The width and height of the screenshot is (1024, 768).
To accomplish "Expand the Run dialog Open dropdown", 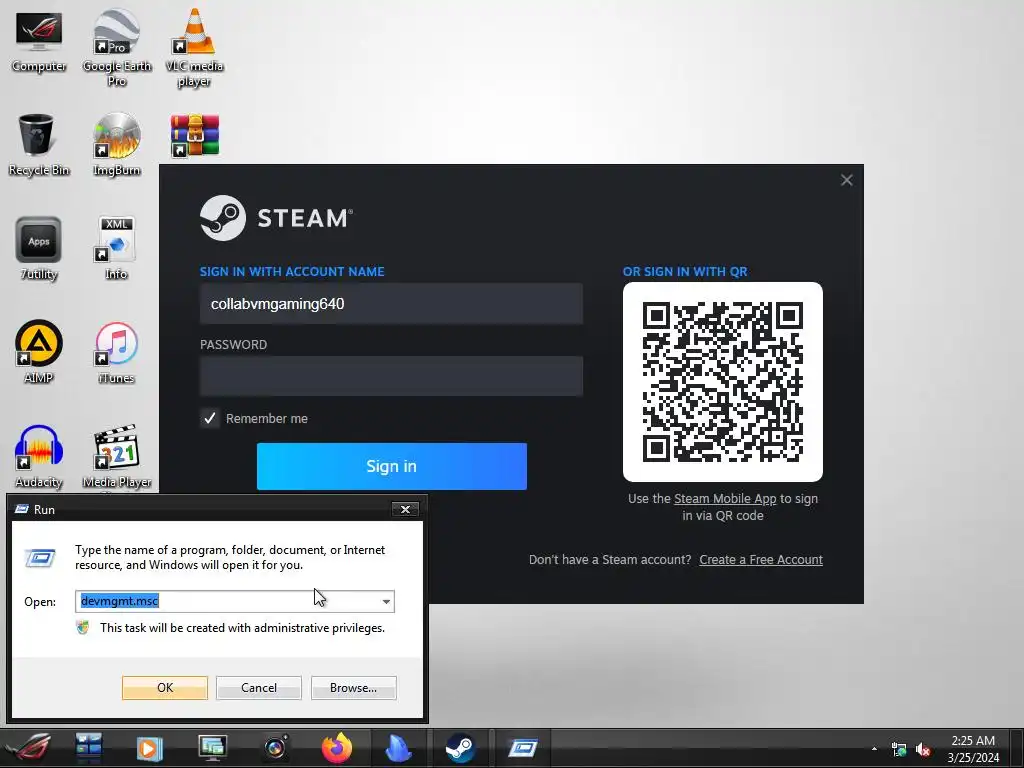I will click(x=386, y=601).
